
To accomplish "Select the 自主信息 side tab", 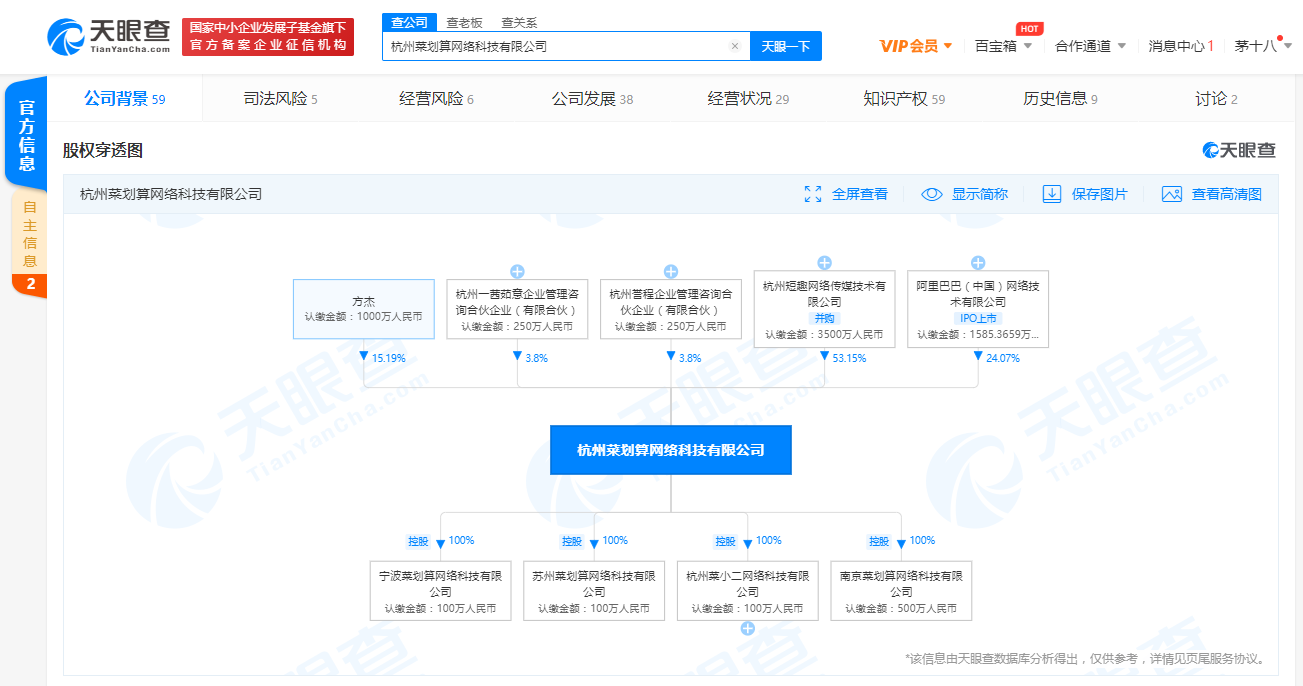I will 30,235.
